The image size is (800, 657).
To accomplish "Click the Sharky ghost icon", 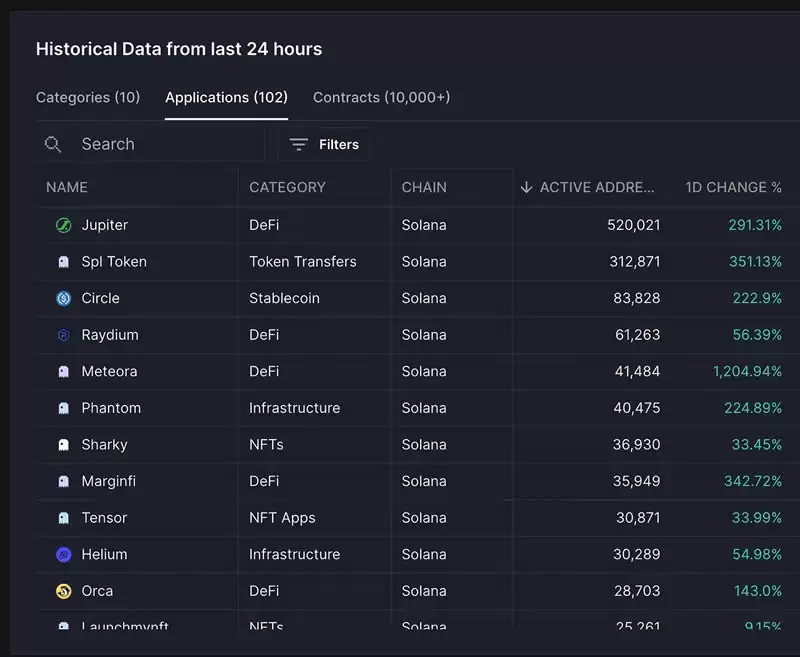I will coord(64,445).
